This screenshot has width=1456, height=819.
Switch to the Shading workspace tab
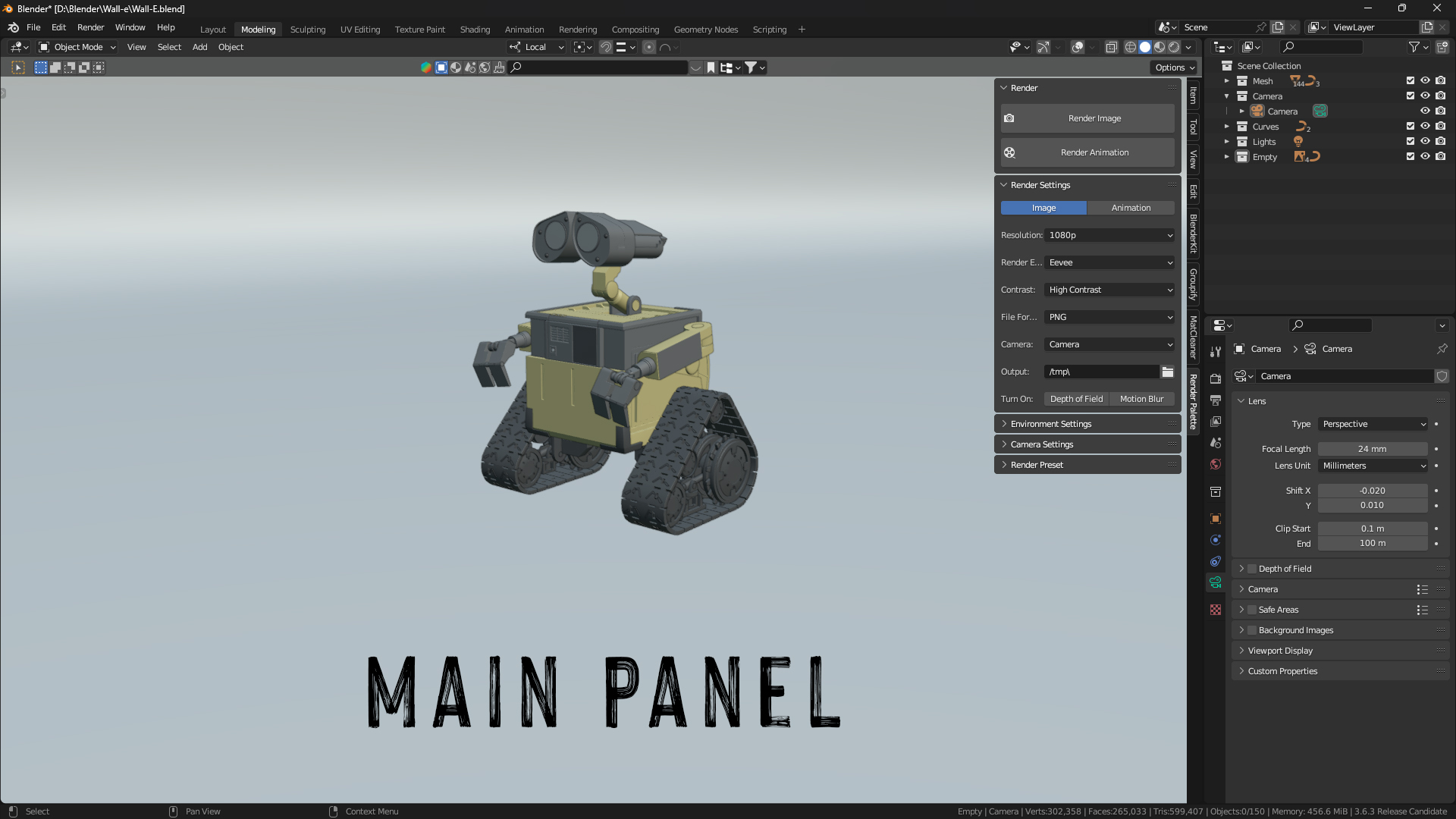[x=475, y=30]
